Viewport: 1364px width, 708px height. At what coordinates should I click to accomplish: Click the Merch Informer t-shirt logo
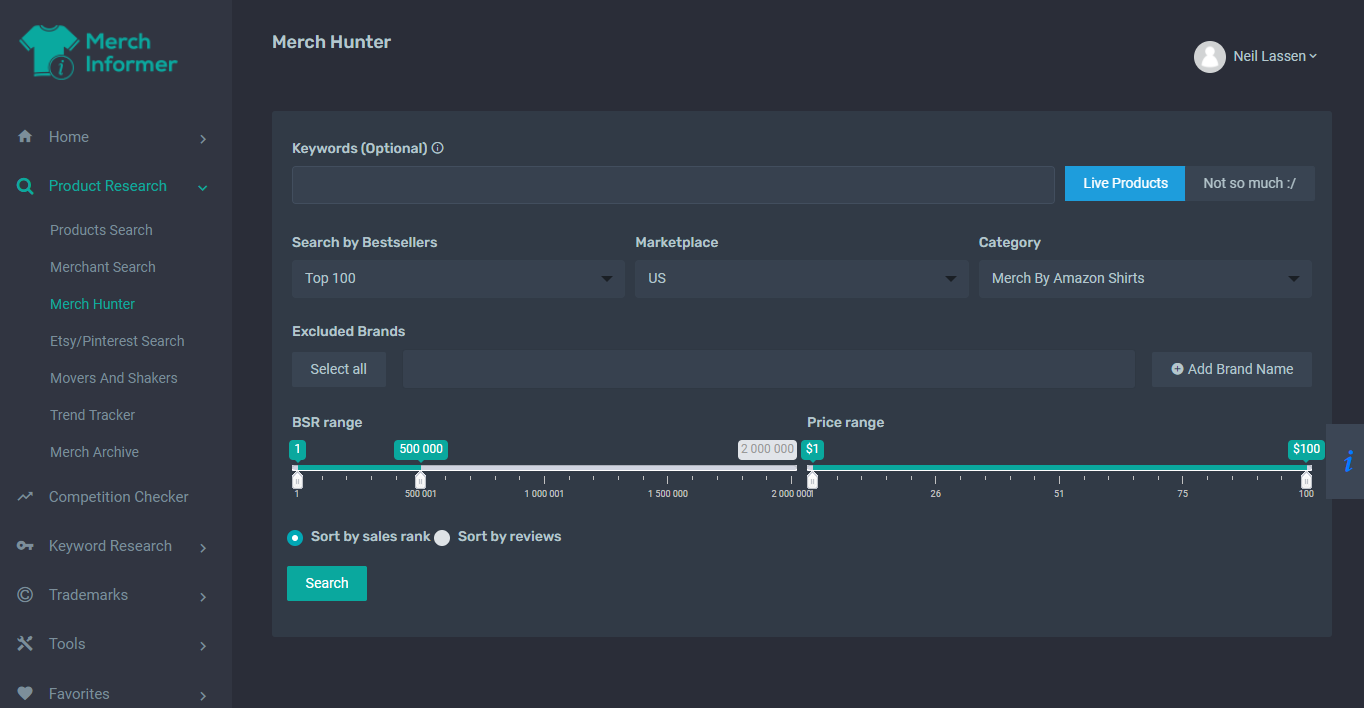(50, 53)
